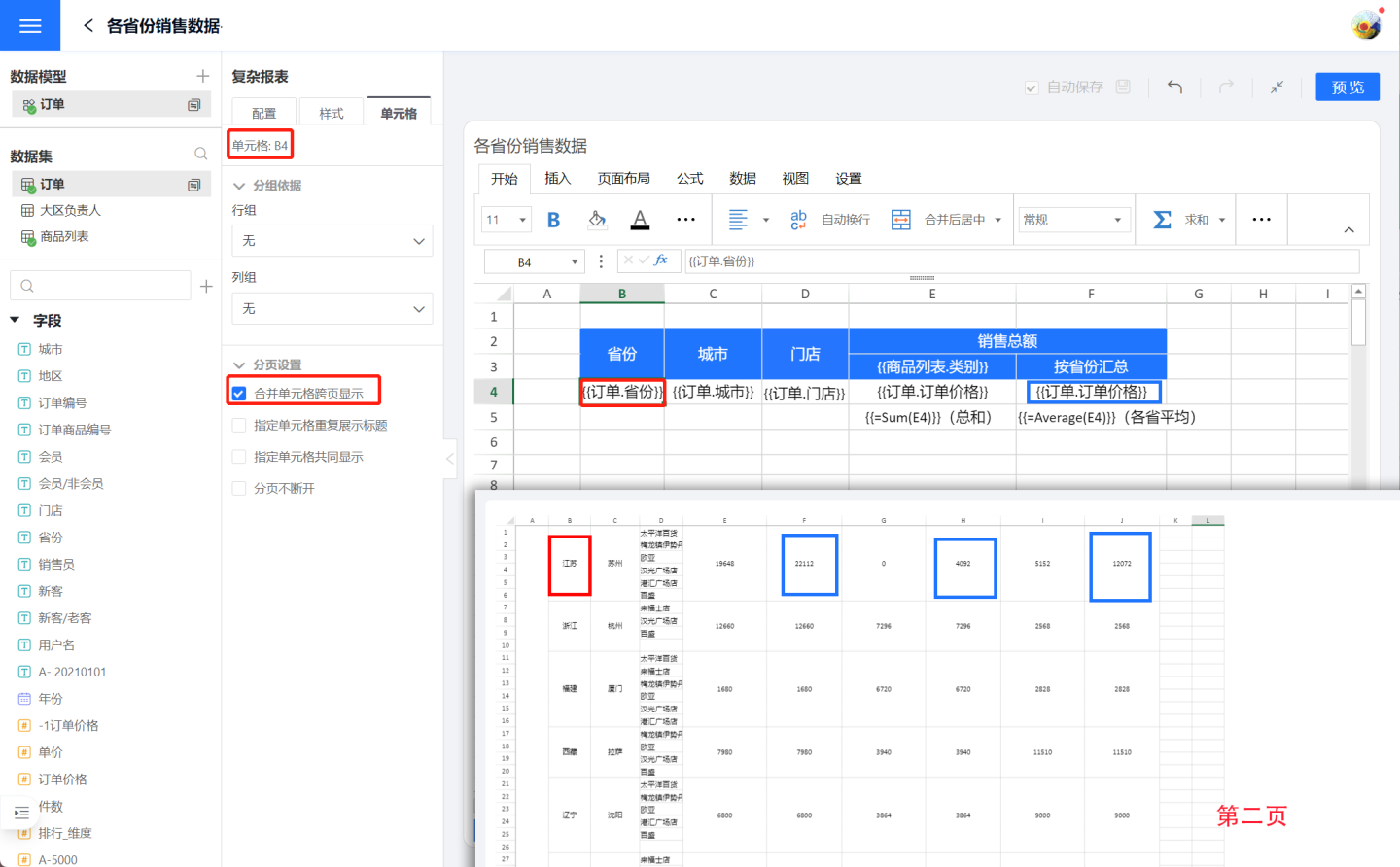
Task: Click the fill color paint bucket icon
Action: click(x=597, y=220)
